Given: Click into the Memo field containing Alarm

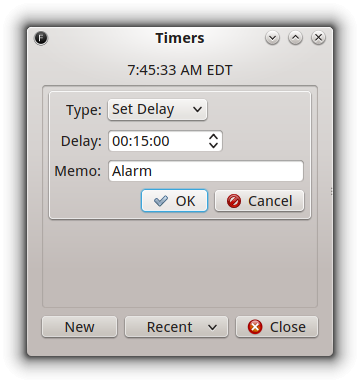Looking at the screenshot, I should point(206,171).
